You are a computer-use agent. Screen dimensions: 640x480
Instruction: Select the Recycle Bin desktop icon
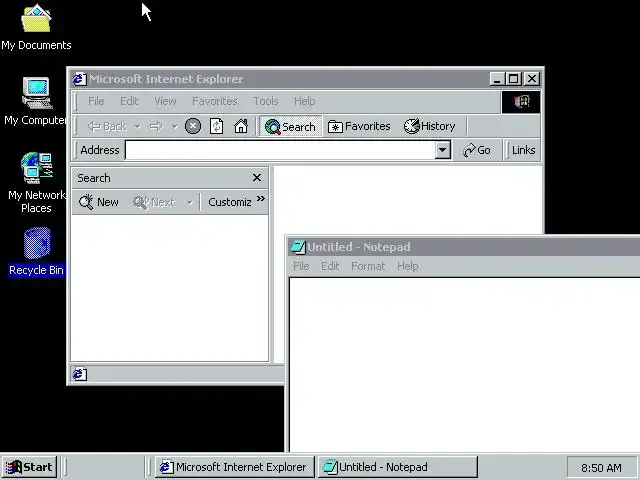37,252
